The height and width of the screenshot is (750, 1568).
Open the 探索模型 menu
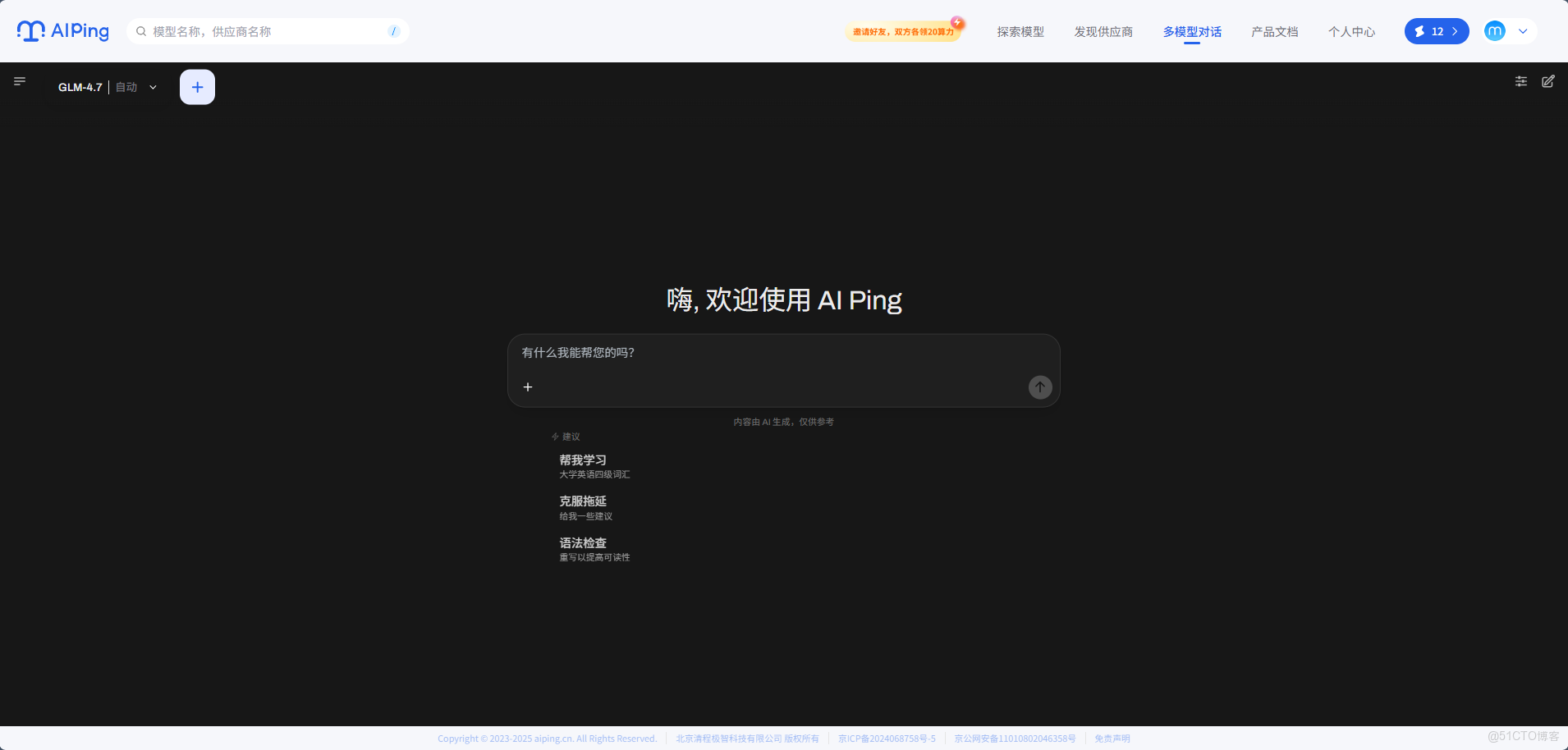1020,32
